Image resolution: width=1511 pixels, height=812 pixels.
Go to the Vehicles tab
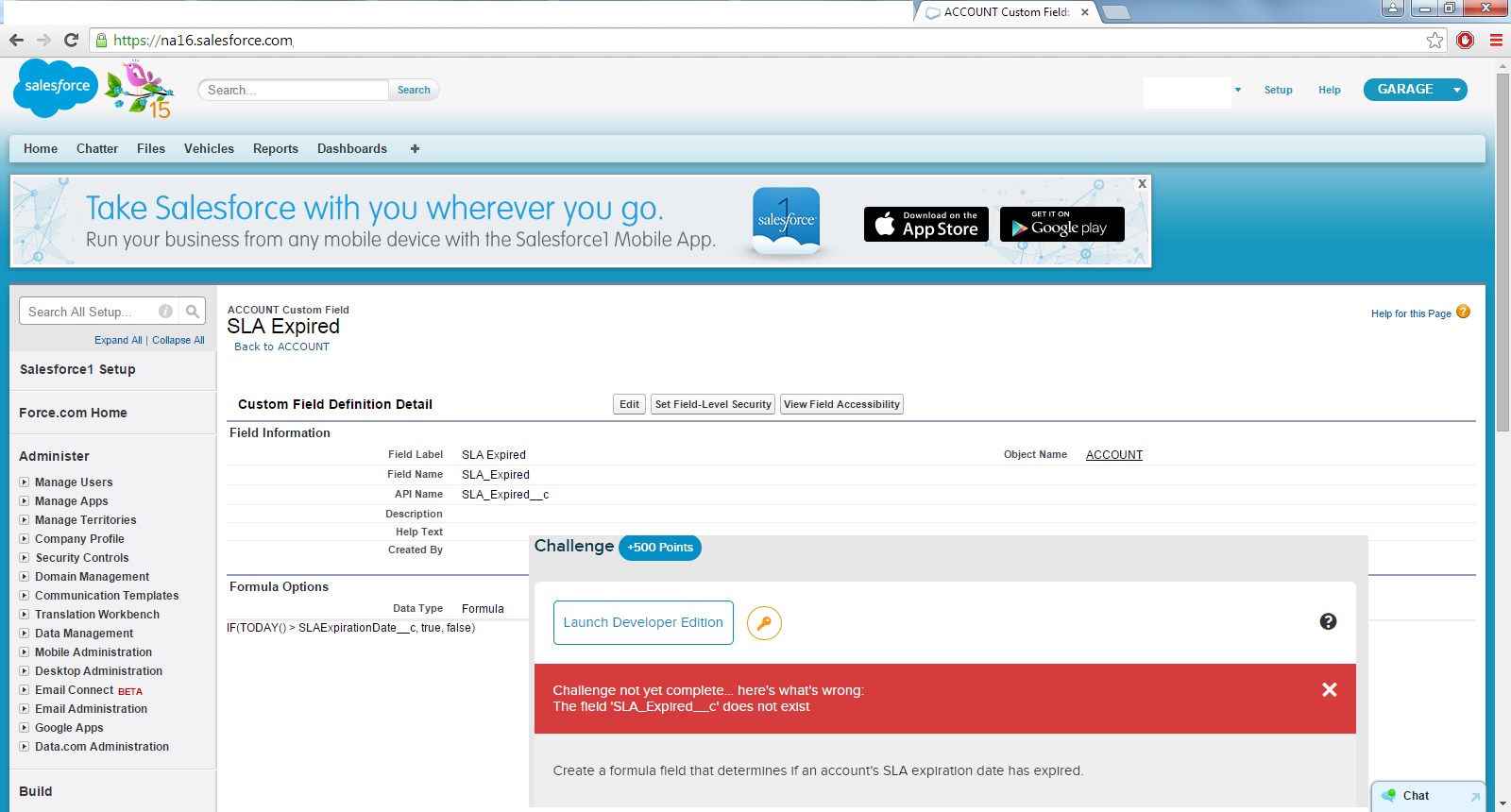click(x=209, y=148)
